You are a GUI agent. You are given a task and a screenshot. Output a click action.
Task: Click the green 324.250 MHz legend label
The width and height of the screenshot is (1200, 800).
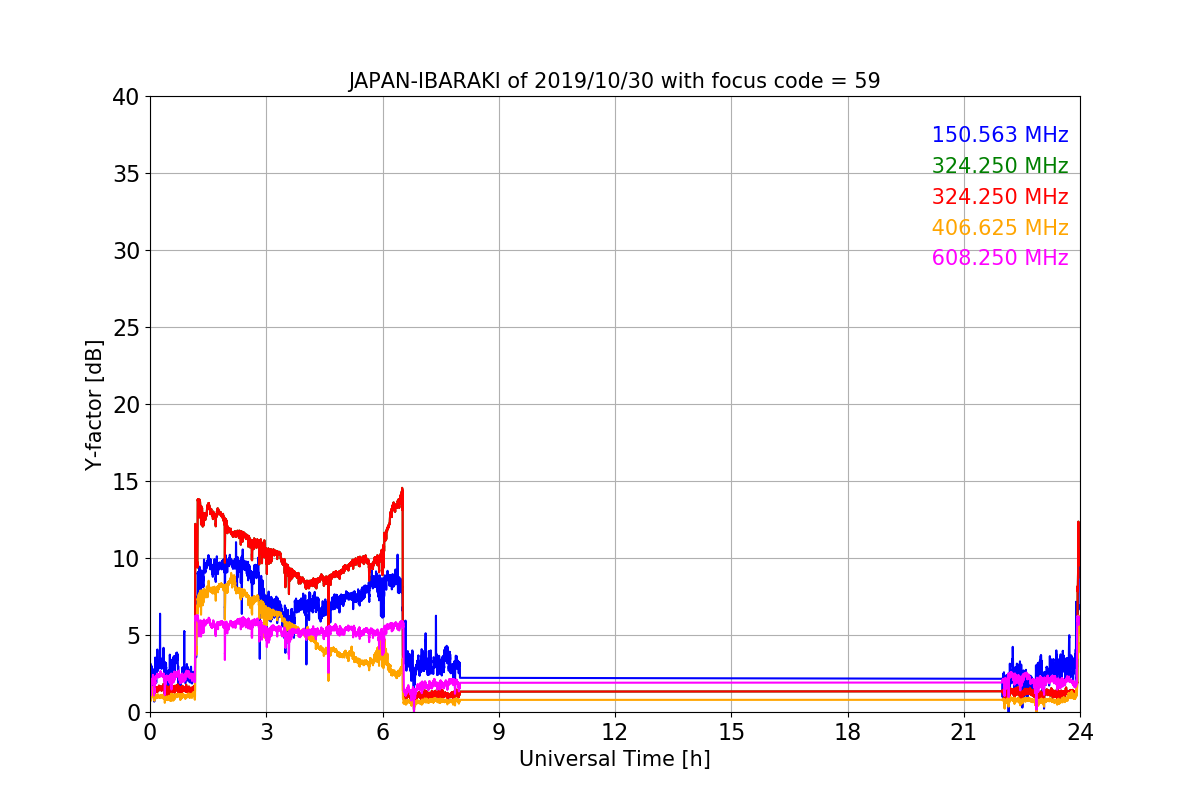pyautogui.click(x=1000, y=166)
